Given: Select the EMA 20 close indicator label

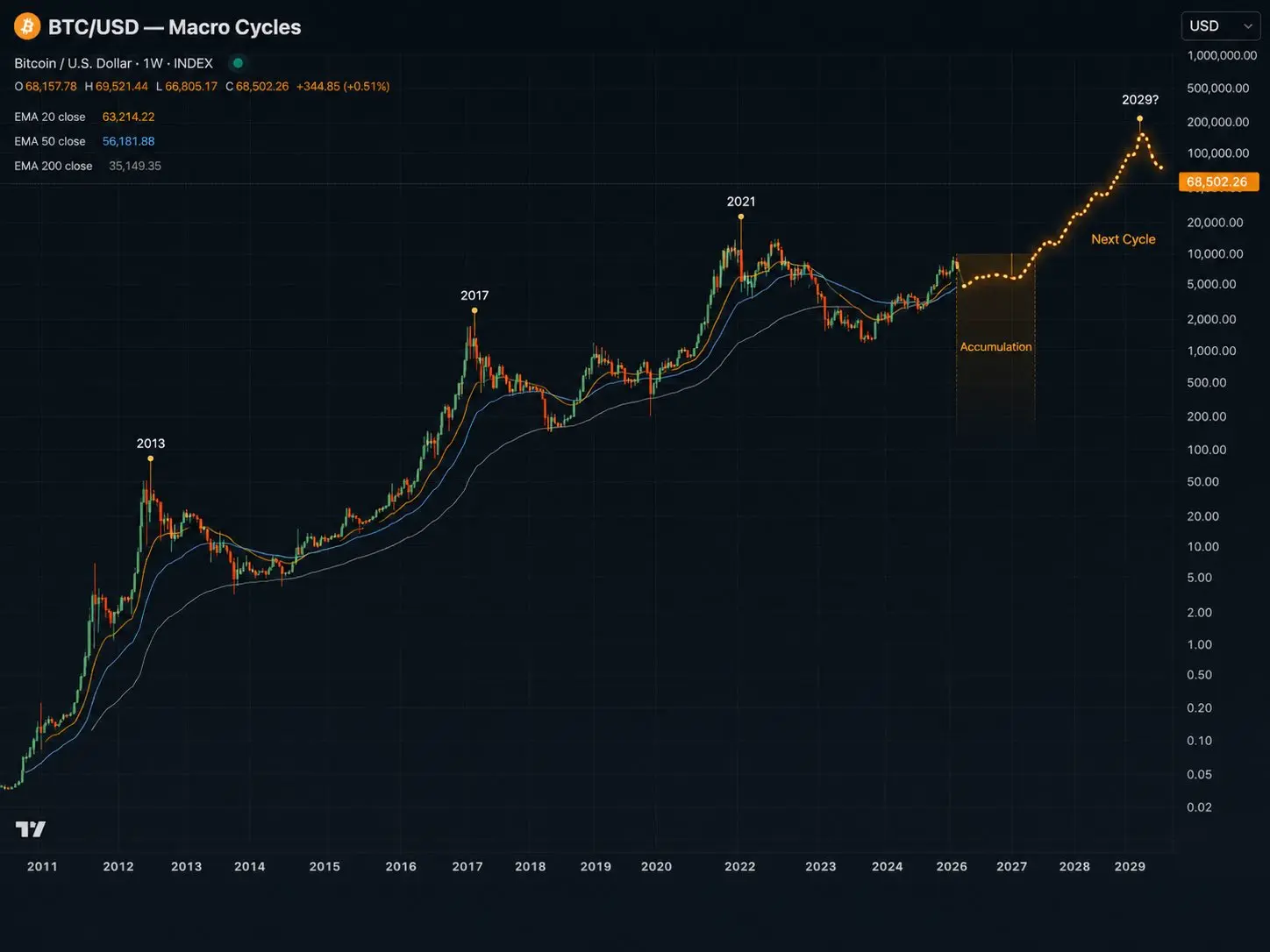Looking at the screenshot, I should pos(50,117).
